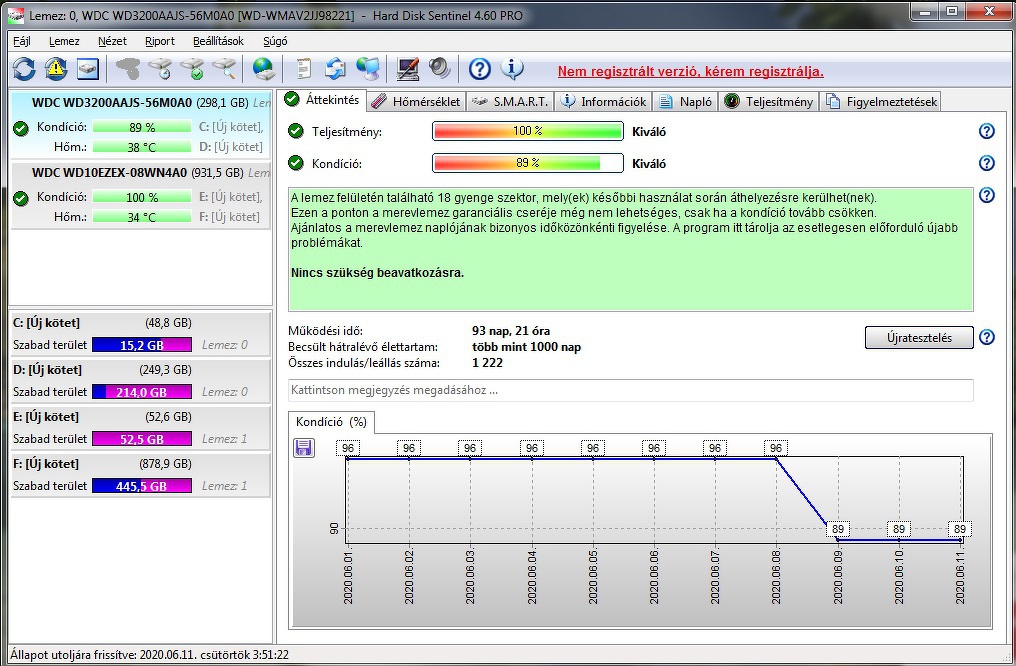Switch to the S.M.A.R.T. tab
Viewport: 1016px width, 666px height.
click(511, 102)
